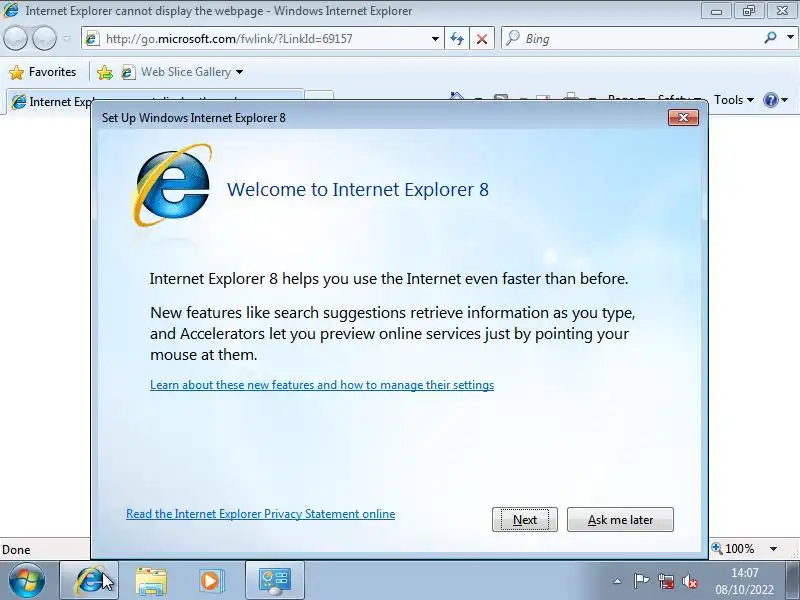Launch Windows Media Player from taskbar
Viewport: 800px width, 600px height.
click(211, 581)
